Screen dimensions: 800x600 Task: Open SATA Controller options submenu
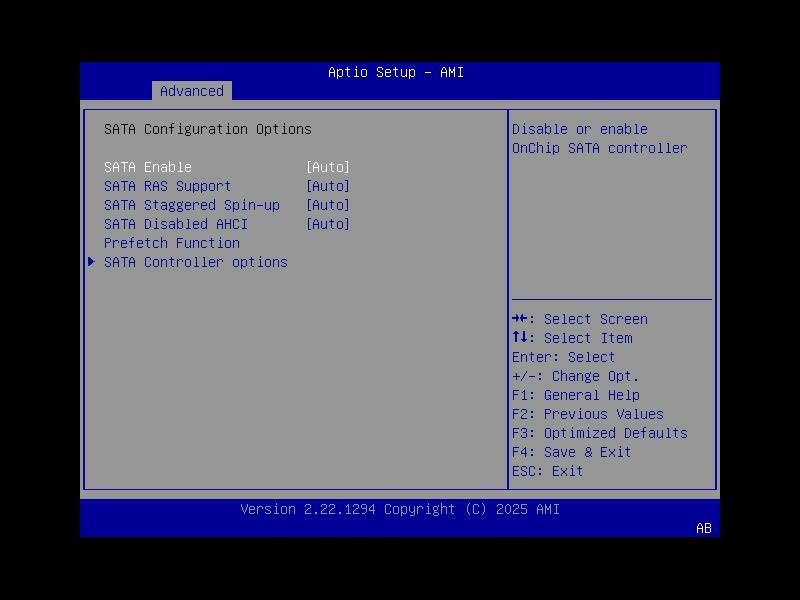tap(196, 262)
